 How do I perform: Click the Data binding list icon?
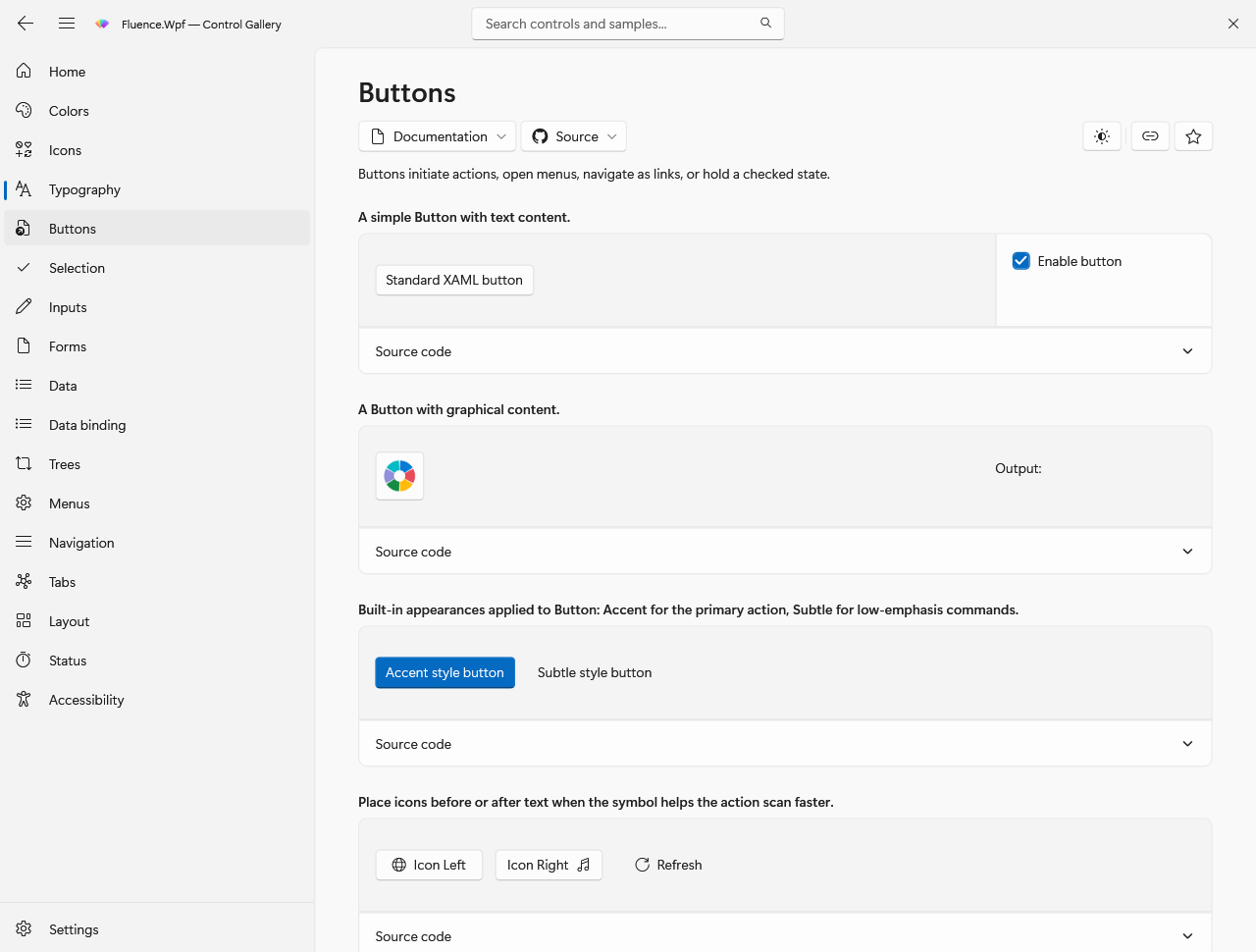(x=24, y=424)
